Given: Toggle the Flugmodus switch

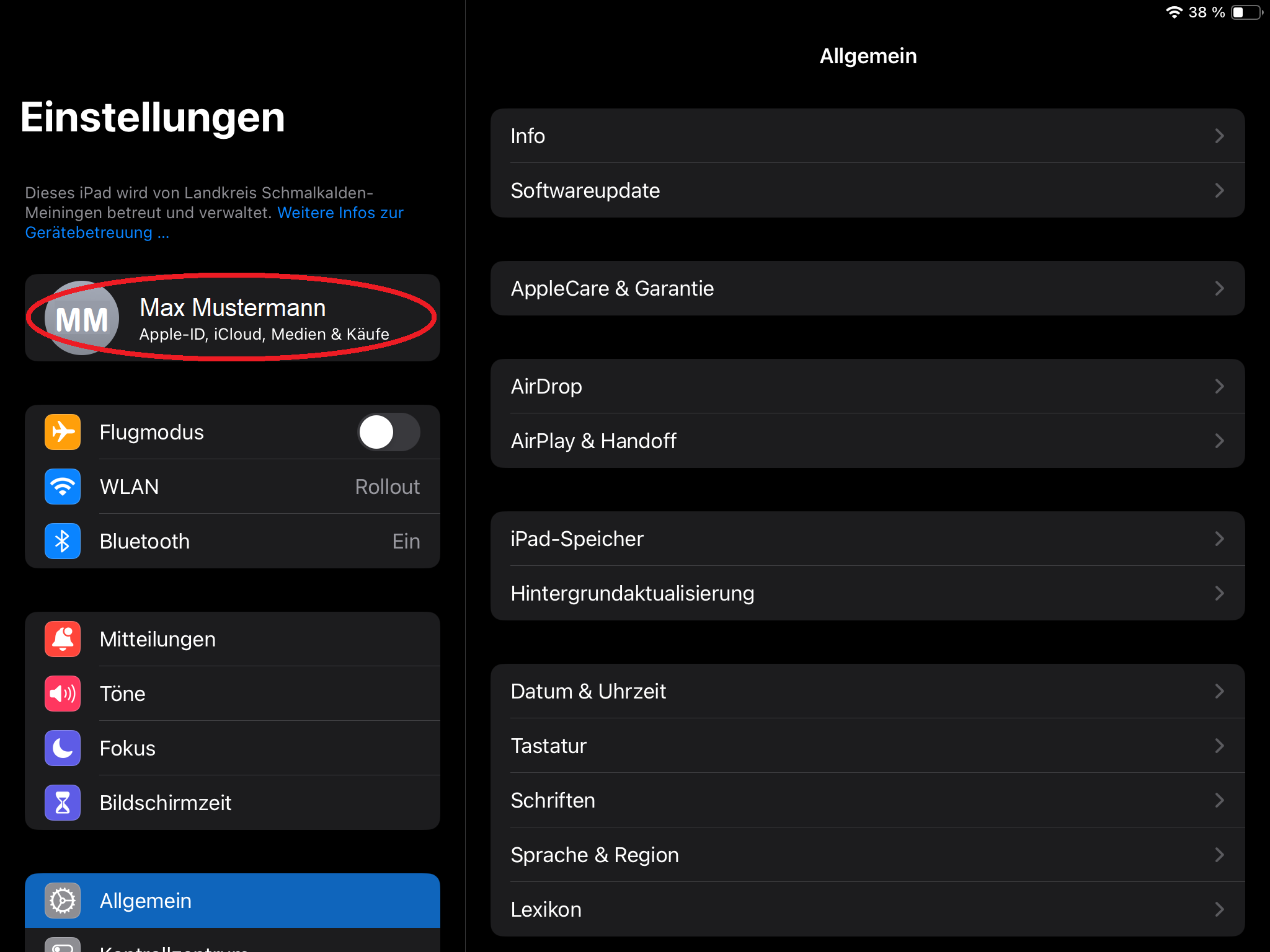Looking at the screenshot, I should (x=389, y=432).
